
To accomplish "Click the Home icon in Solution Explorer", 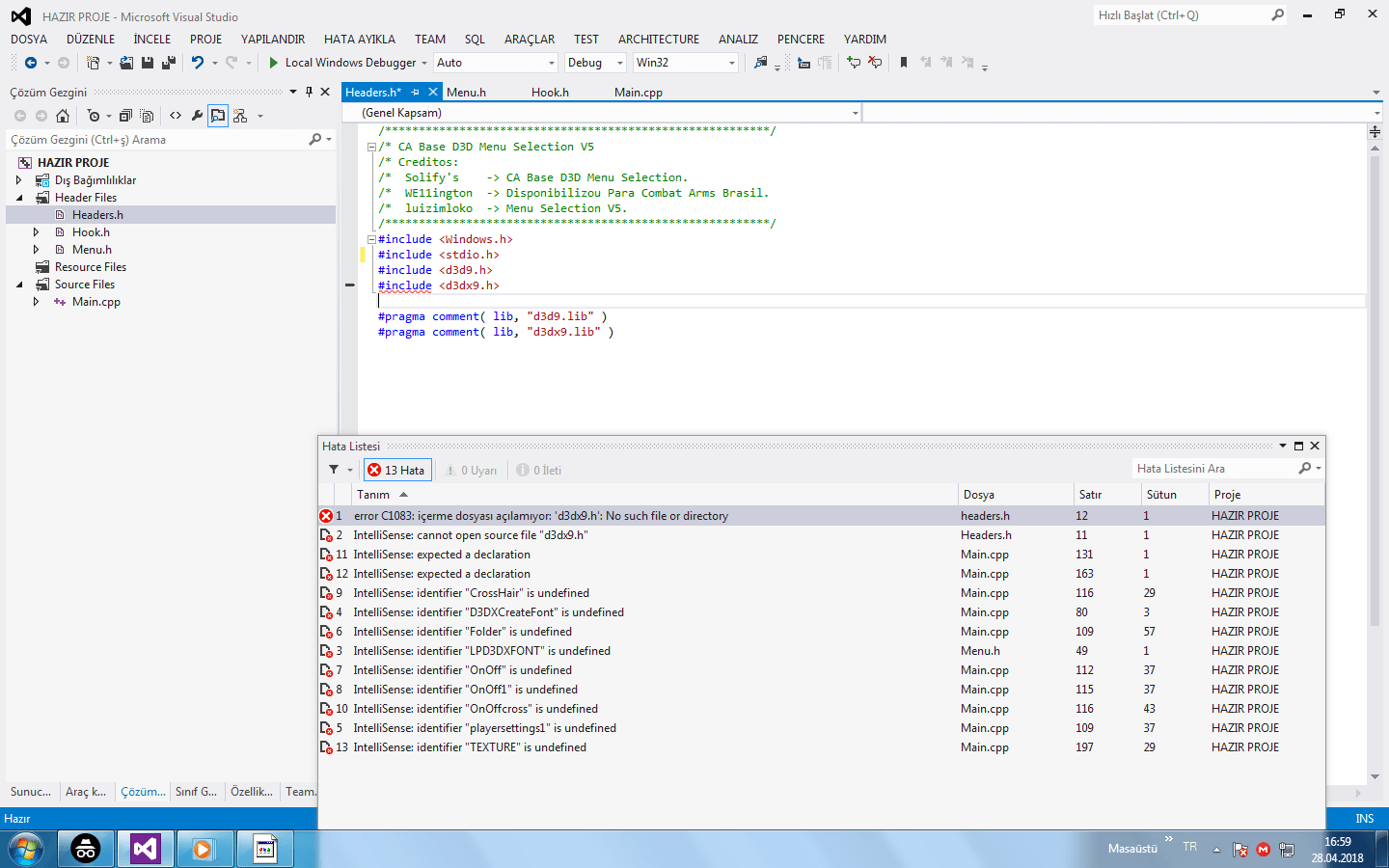I will [63, 116].
